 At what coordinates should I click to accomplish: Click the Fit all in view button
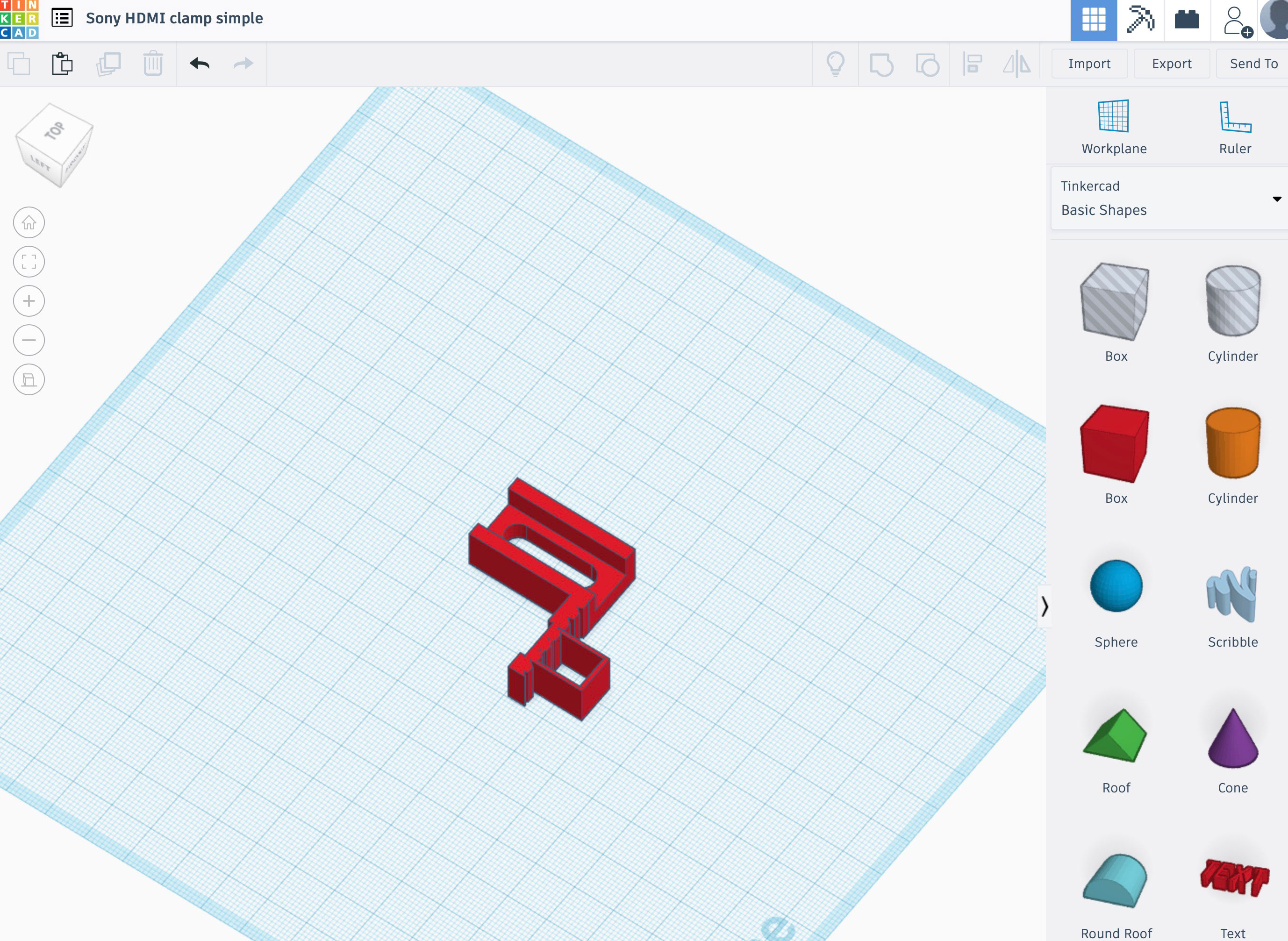click(29, 262)
